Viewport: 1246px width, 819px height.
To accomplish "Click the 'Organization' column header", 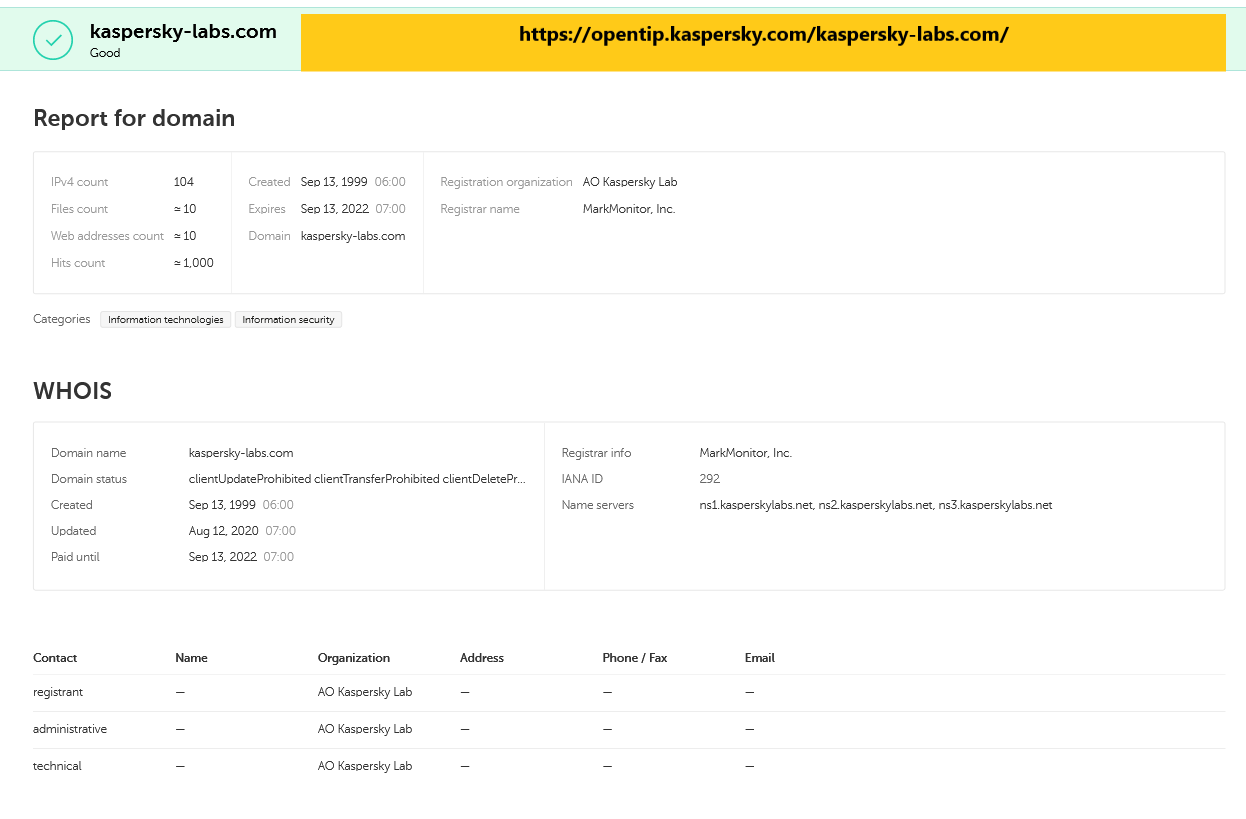I will tap(354, 658).
